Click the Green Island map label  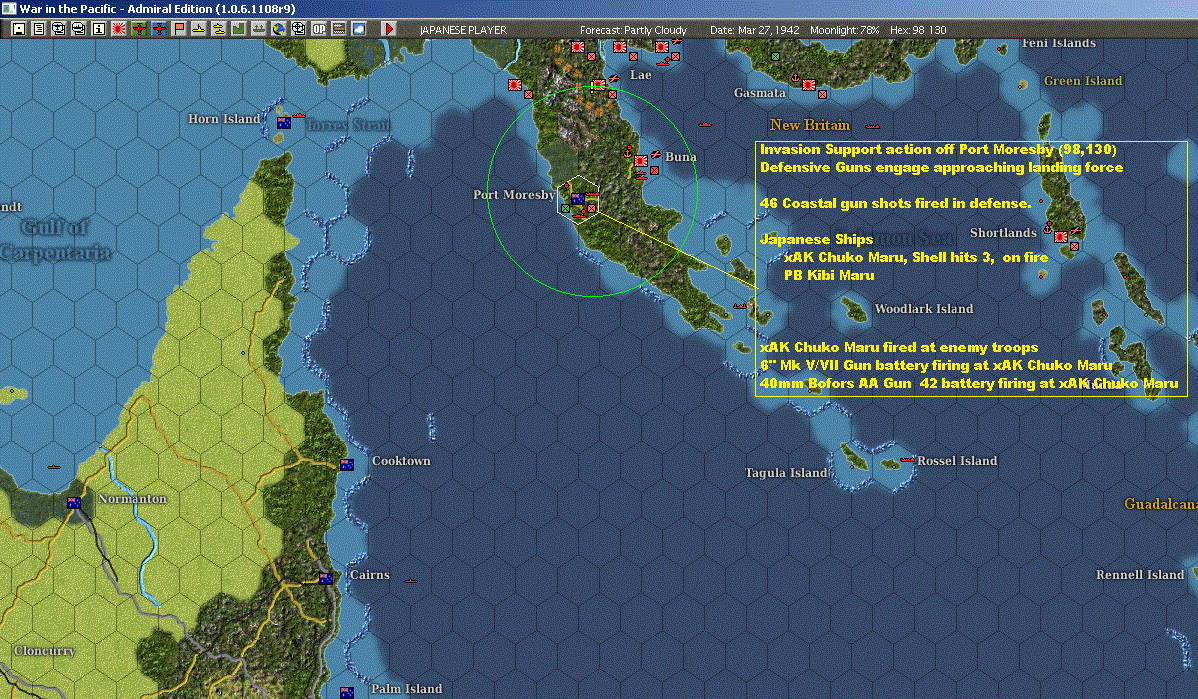pos(1083,81)
